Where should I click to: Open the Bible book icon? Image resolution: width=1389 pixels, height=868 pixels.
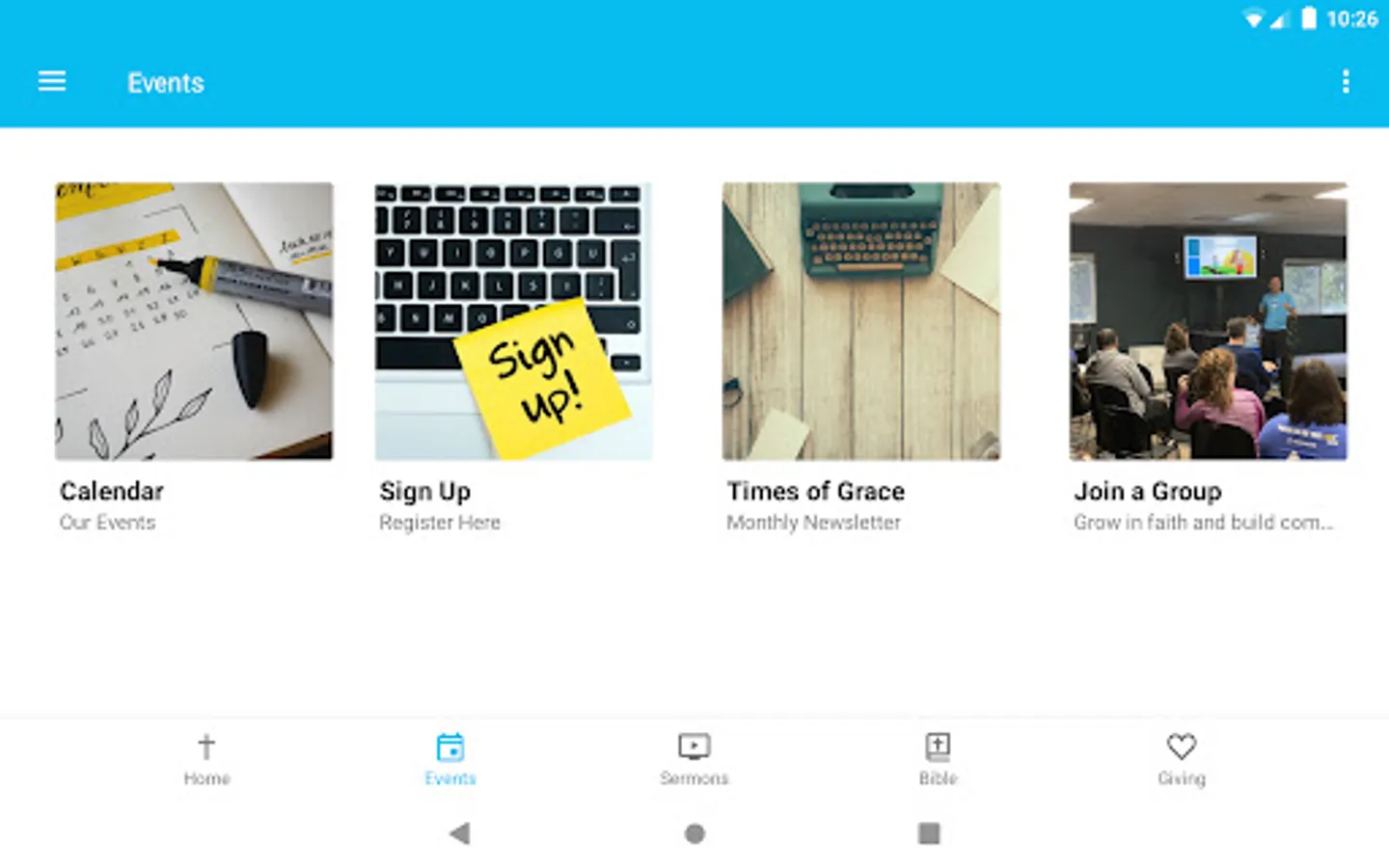click(938, 746)
